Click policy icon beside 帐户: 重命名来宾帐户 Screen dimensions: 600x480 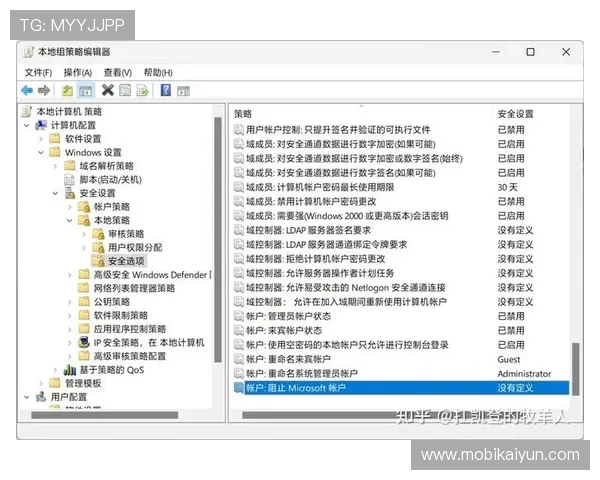(x=239, y=359)
